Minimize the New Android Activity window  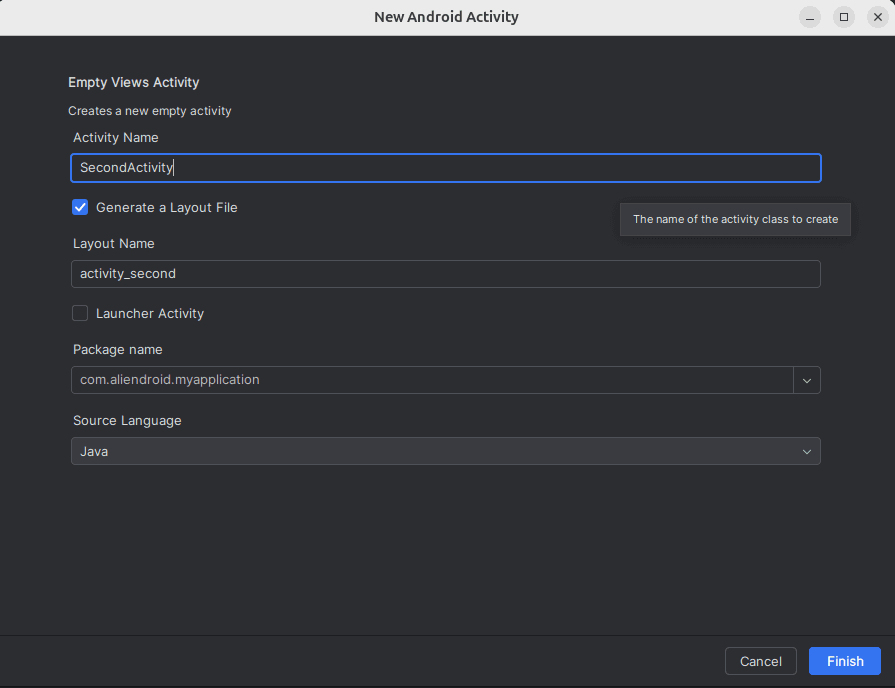[809, 17]
